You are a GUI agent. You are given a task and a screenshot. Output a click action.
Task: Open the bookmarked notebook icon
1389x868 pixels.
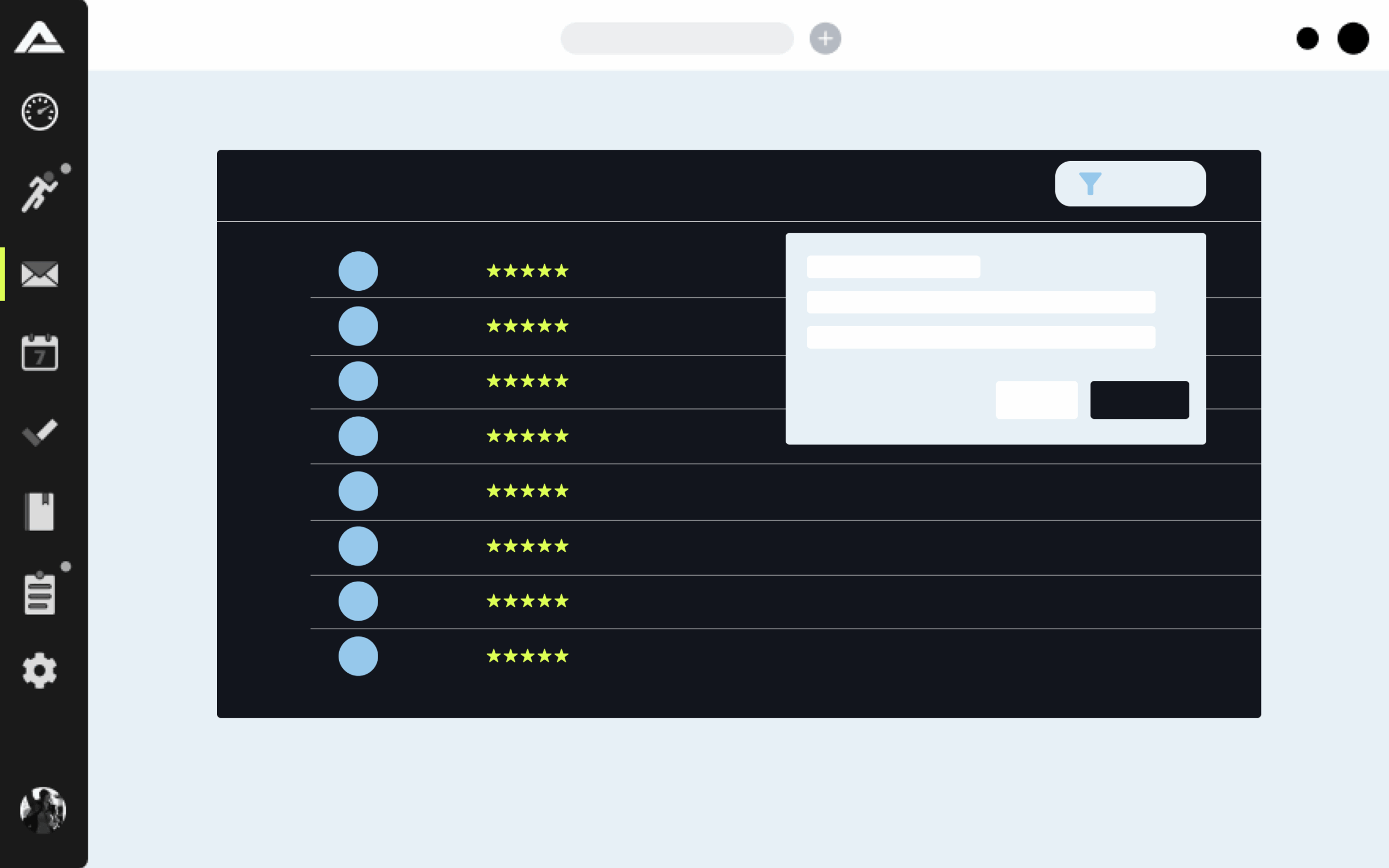click(40, 511)
